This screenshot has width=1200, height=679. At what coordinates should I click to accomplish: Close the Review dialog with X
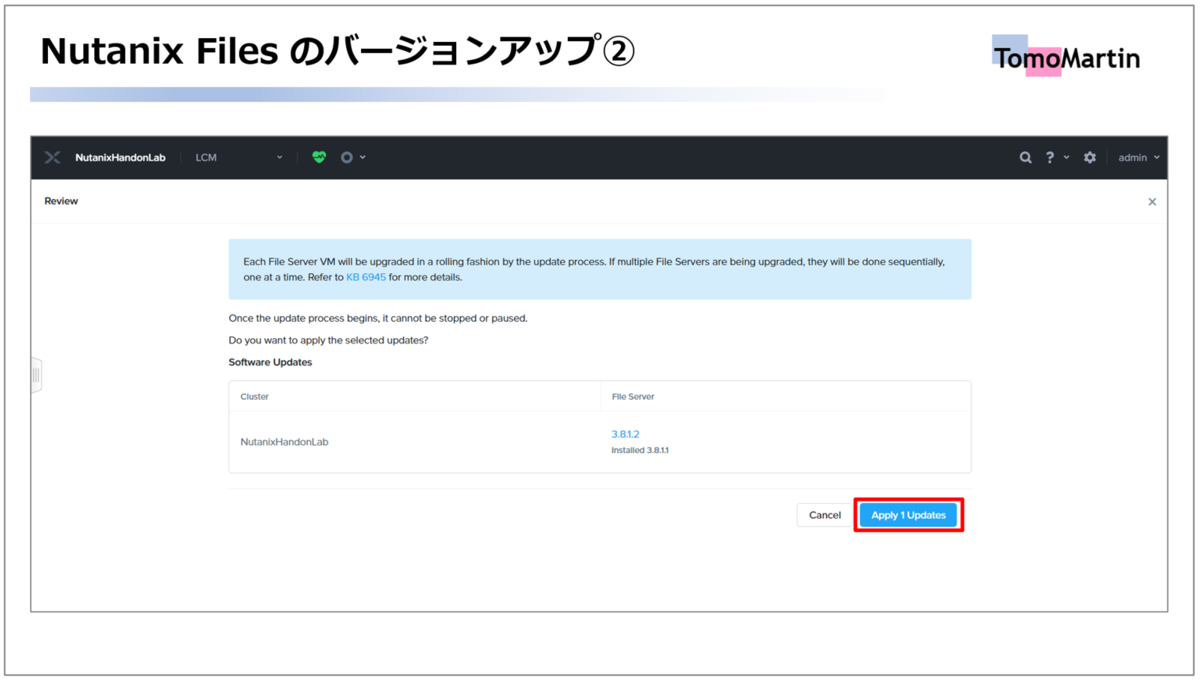1152,202
